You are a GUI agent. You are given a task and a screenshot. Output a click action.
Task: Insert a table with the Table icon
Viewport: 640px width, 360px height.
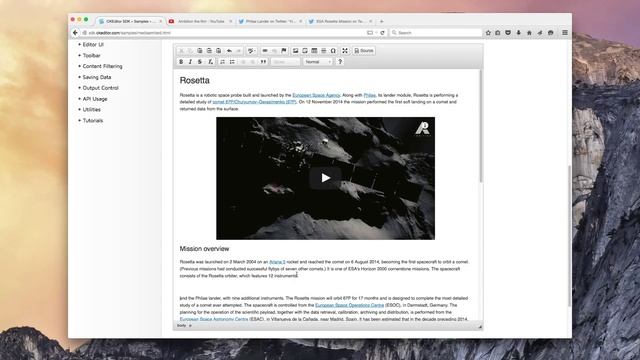[314, 51]
